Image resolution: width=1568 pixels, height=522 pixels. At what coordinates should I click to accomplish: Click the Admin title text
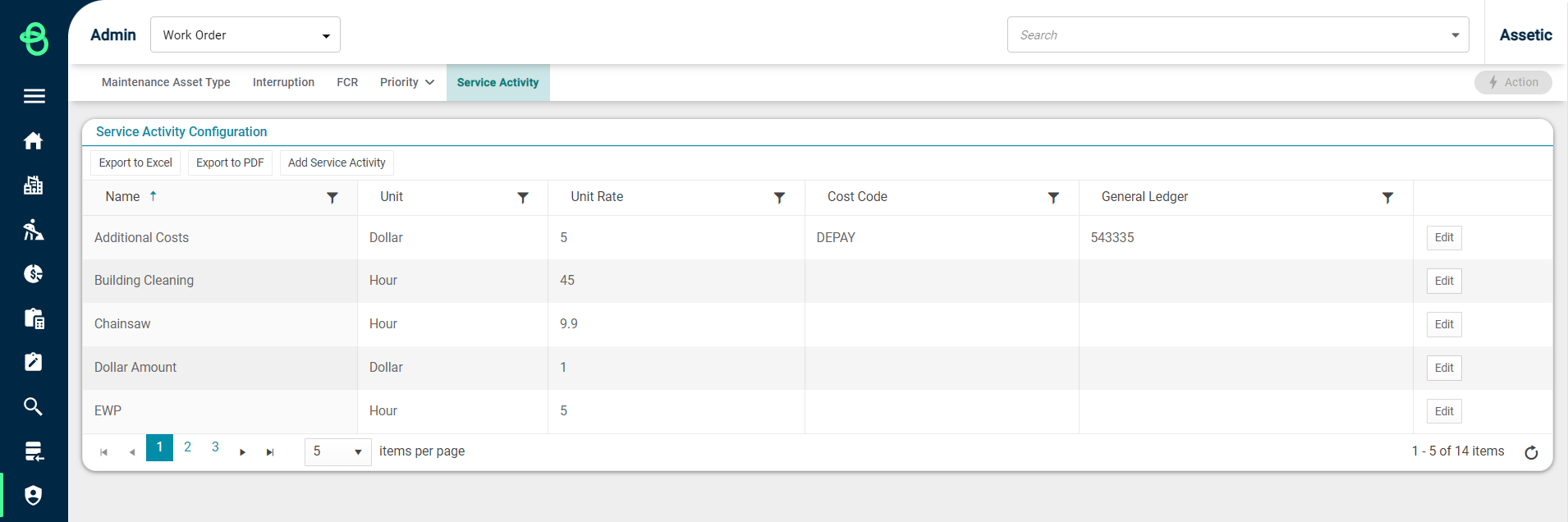pos(113,34)
